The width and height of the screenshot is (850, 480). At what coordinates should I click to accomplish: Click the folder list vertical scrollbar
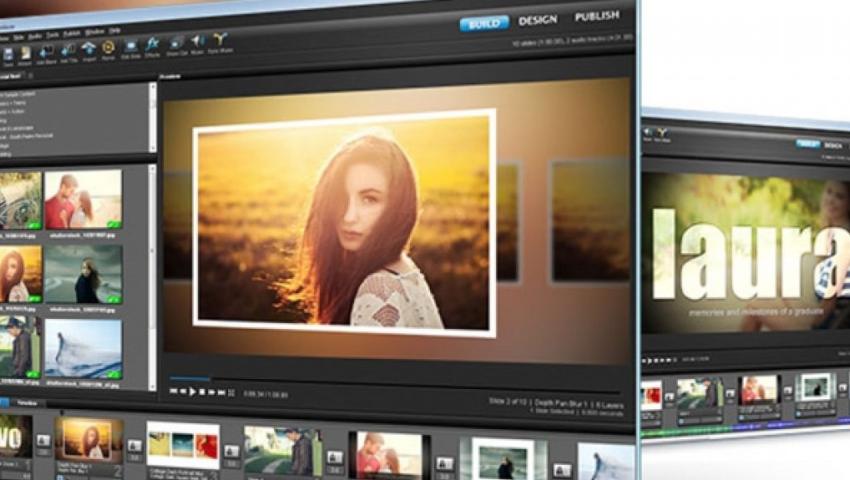point(153,120)
